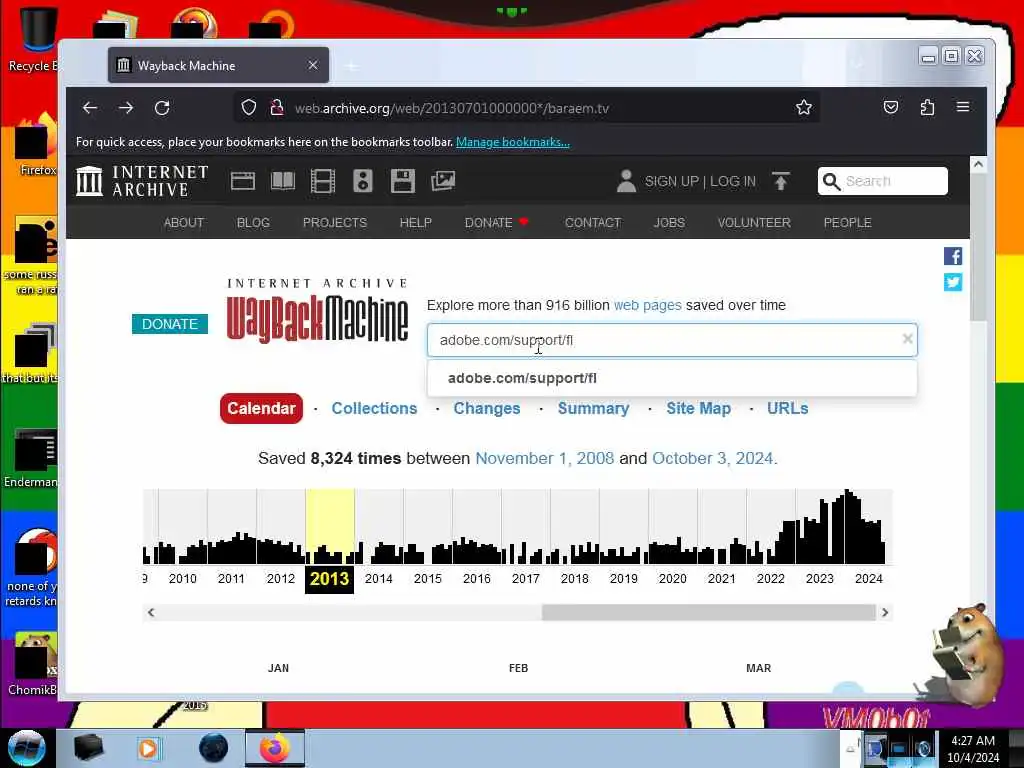
Task: Switch to the Site Map view
Action: click(x=698, y=408)
